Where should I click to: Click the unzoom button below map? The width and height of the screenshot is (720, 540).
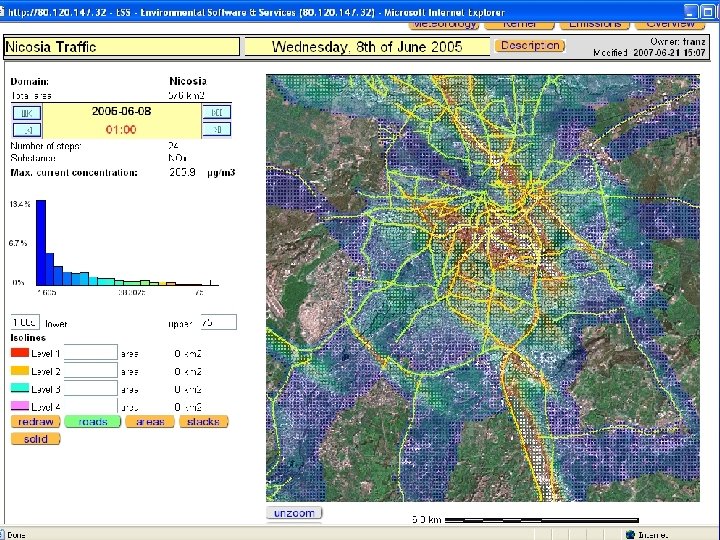(x=294, y=513)
